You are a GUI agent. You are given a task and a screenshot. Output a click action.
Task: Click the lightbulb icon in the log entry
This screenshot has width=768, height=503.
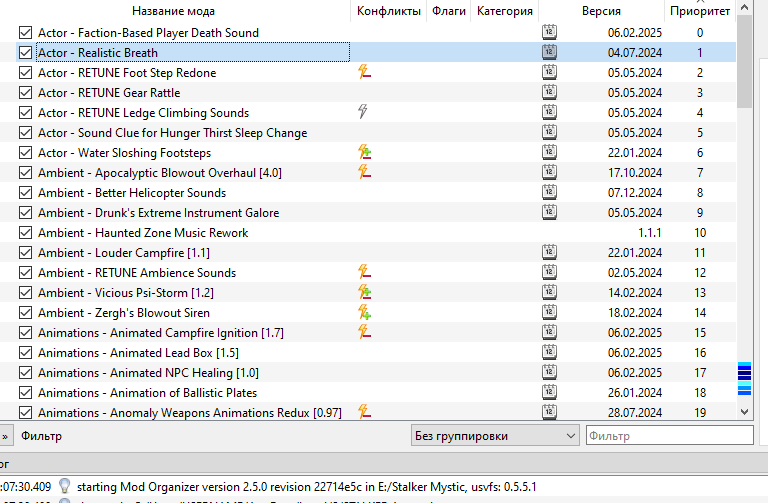tap(65, 486)
